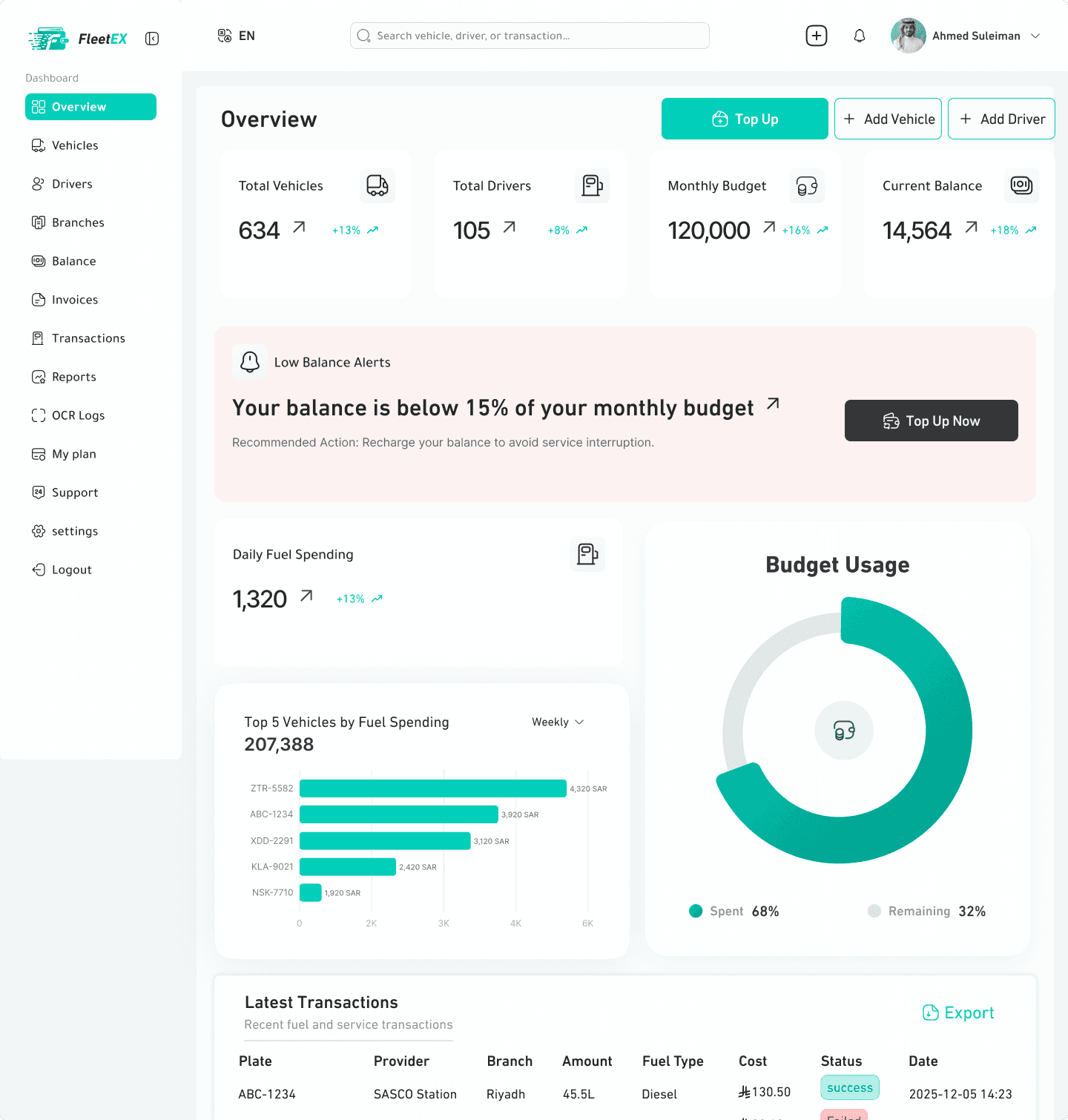
Task: Click the 207,388 total spending value
Action: point(279,745)
